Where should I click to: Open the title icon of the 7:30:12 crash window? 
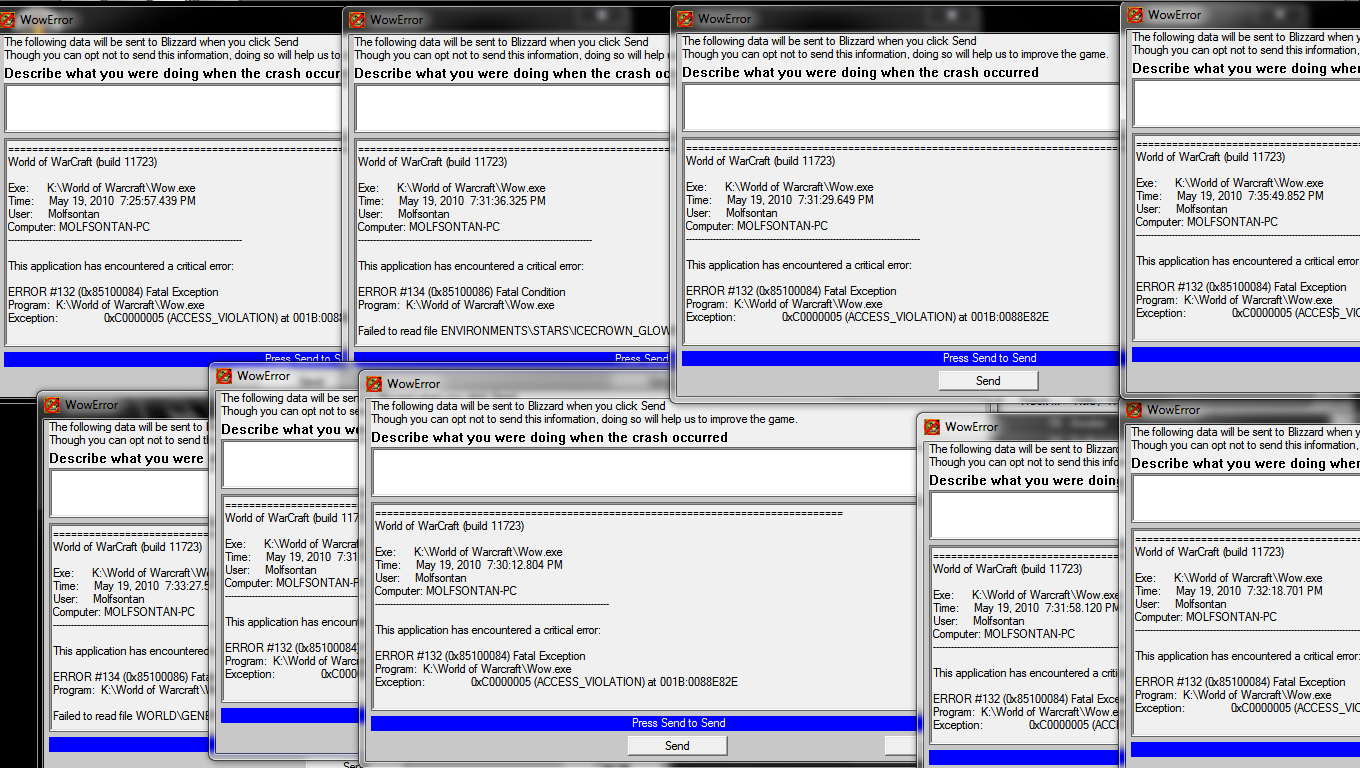374,384
